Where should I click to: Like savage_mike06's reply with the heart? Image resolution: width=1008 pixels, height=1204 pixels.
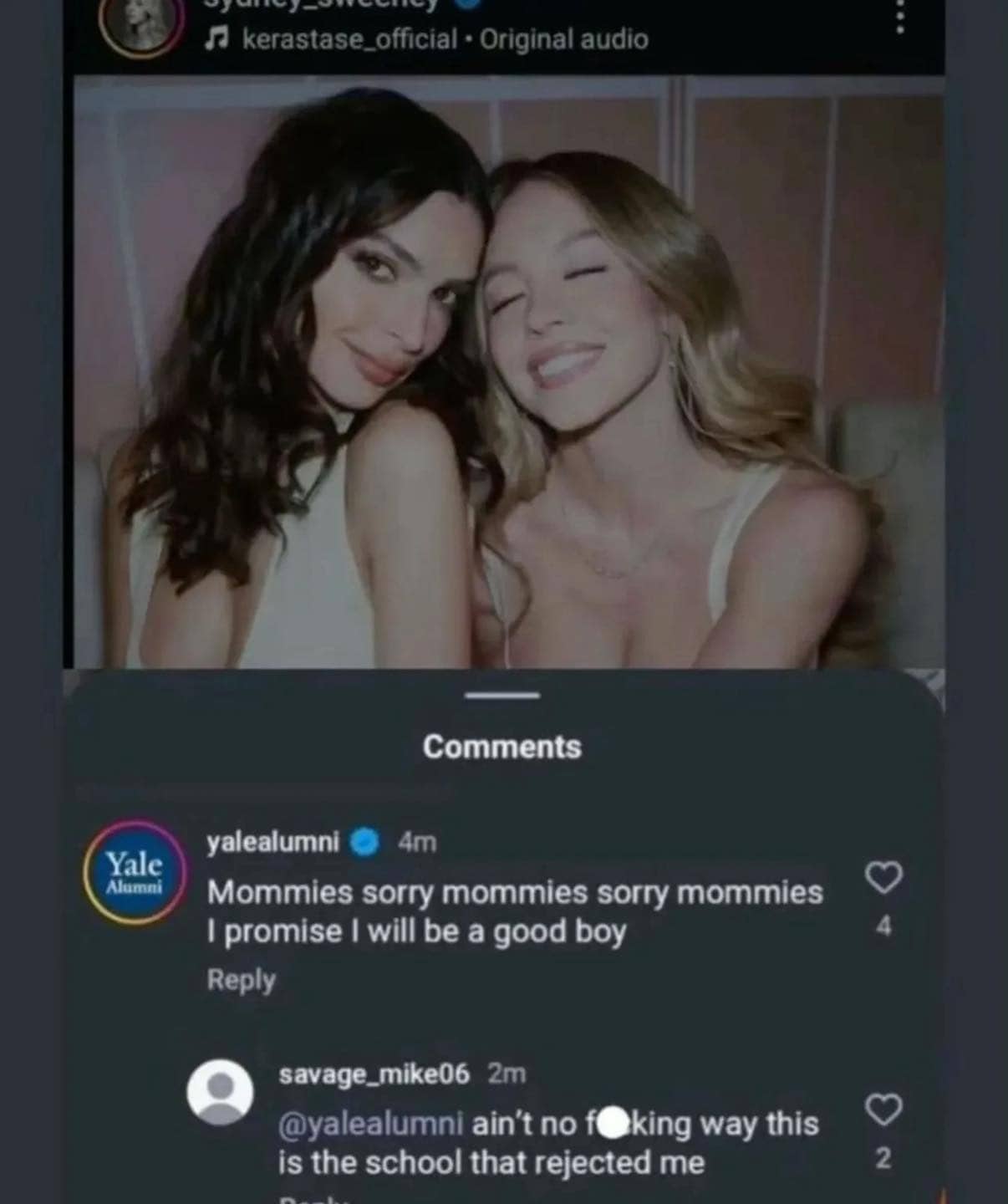pos(883,1110)
